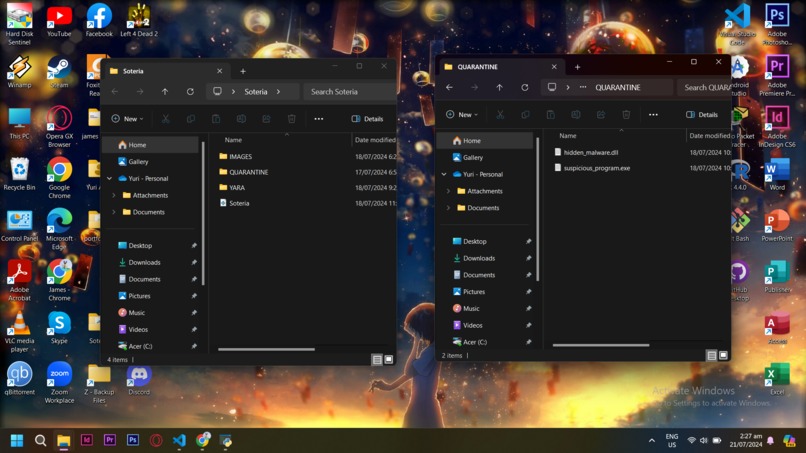This screenshot has width=806, height=453.
Task: Select the QUARANTINE tab
Action: click(x=500, y=67)
